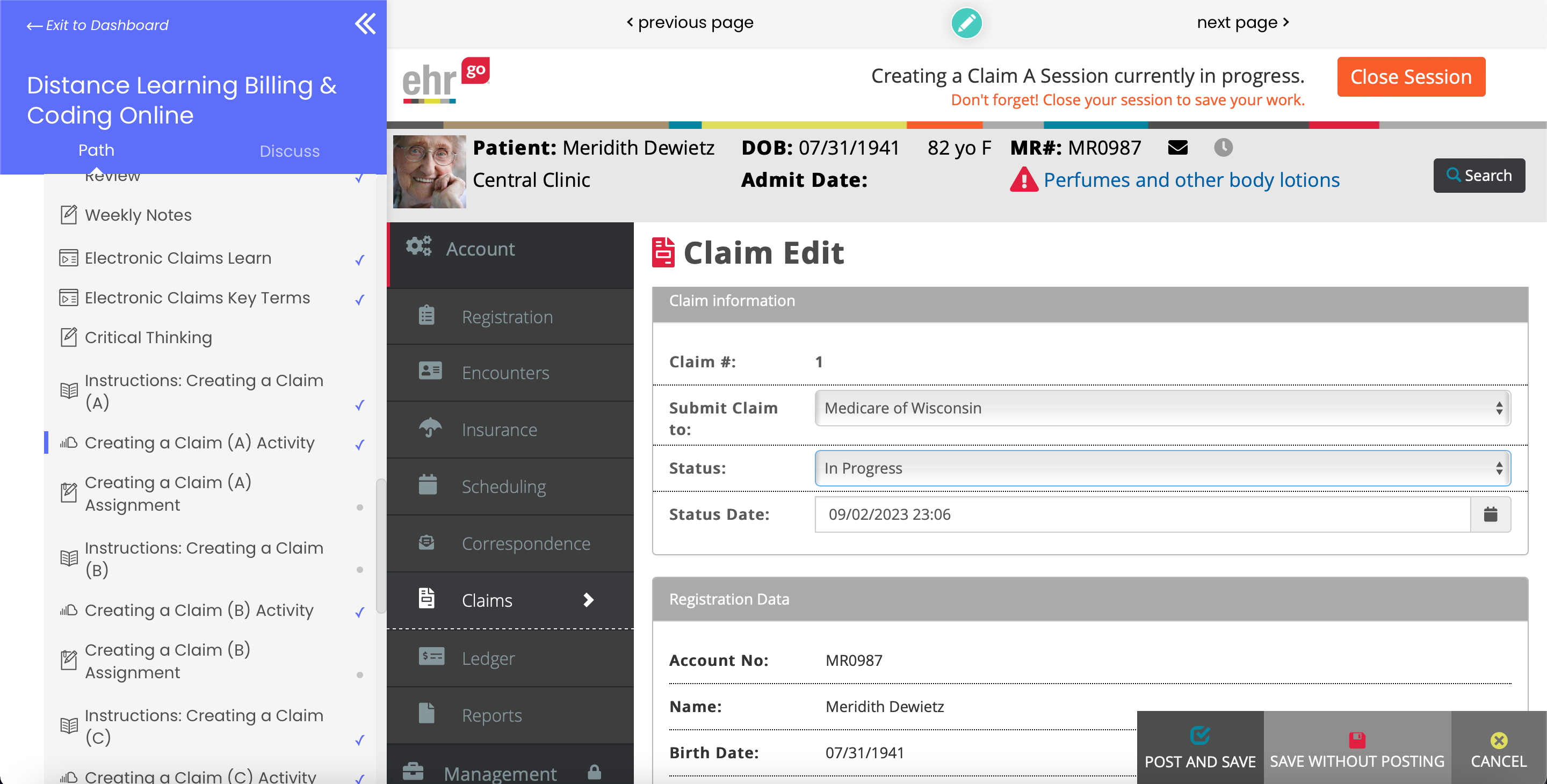This screenshot has width=1547, height=784.
Task: Open the Perfumes and other body lotions link
Action: (x=1193, y=179)
